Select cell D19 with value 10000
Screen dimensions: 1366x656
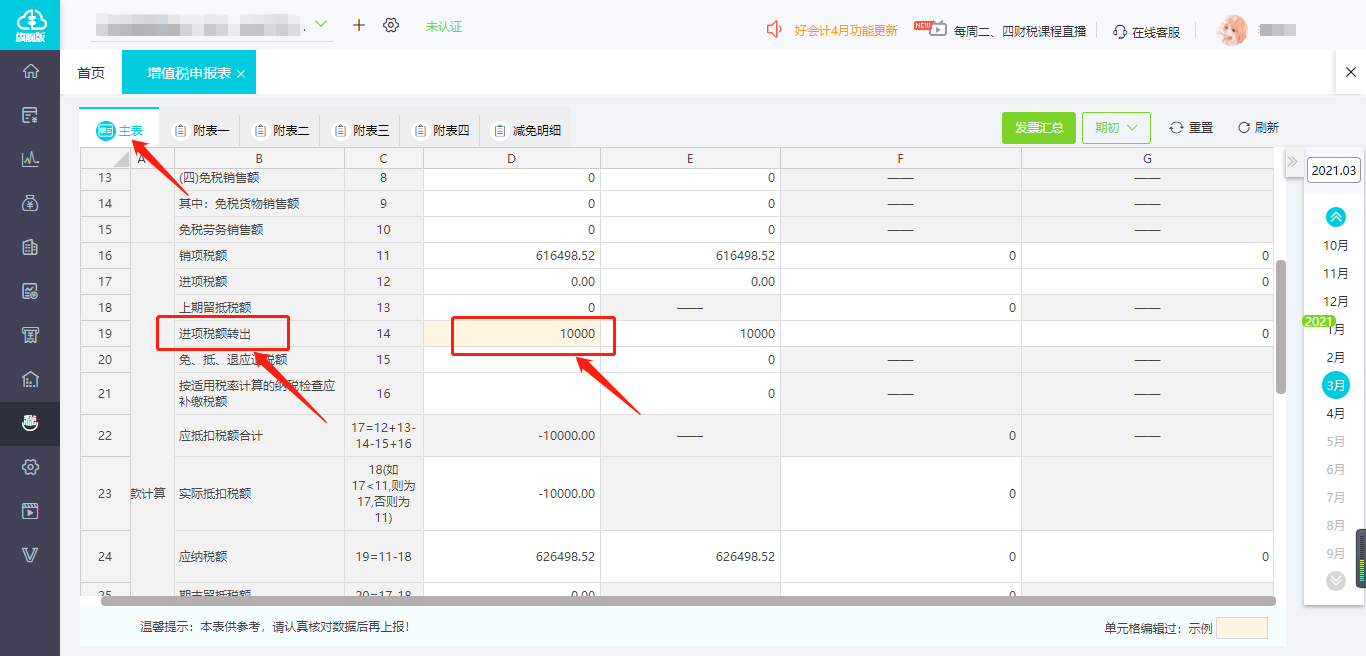(x=512, y=334)
